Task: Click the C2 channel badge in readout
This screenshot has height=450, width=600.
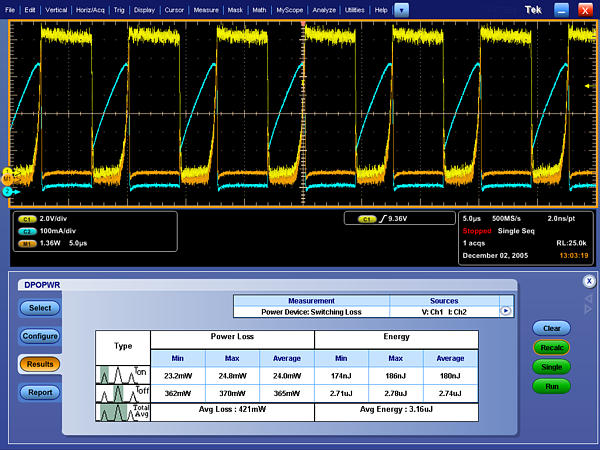Action: click(25, 230)
